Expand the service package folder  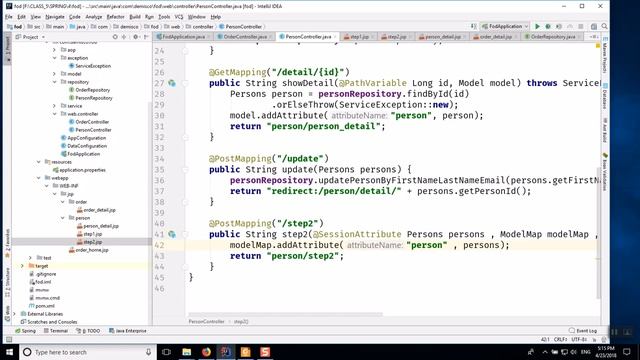click(54, 106)
